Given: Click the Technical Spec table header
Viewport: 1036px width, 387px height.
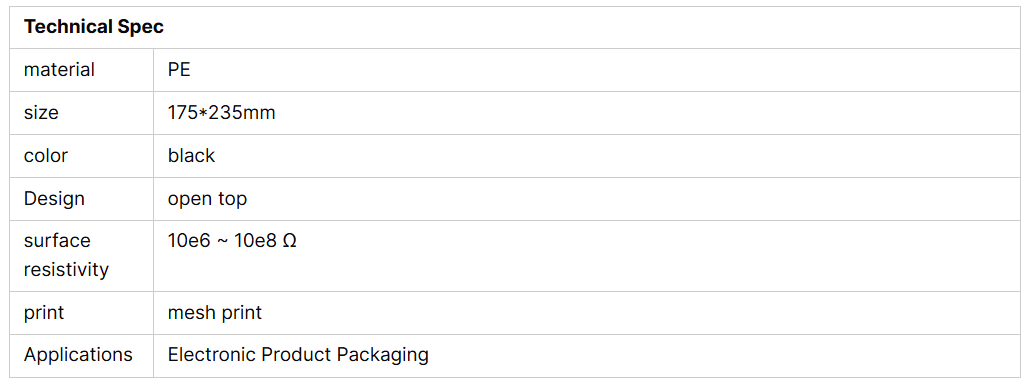Looking at the screenshot, I should [94, 27].
